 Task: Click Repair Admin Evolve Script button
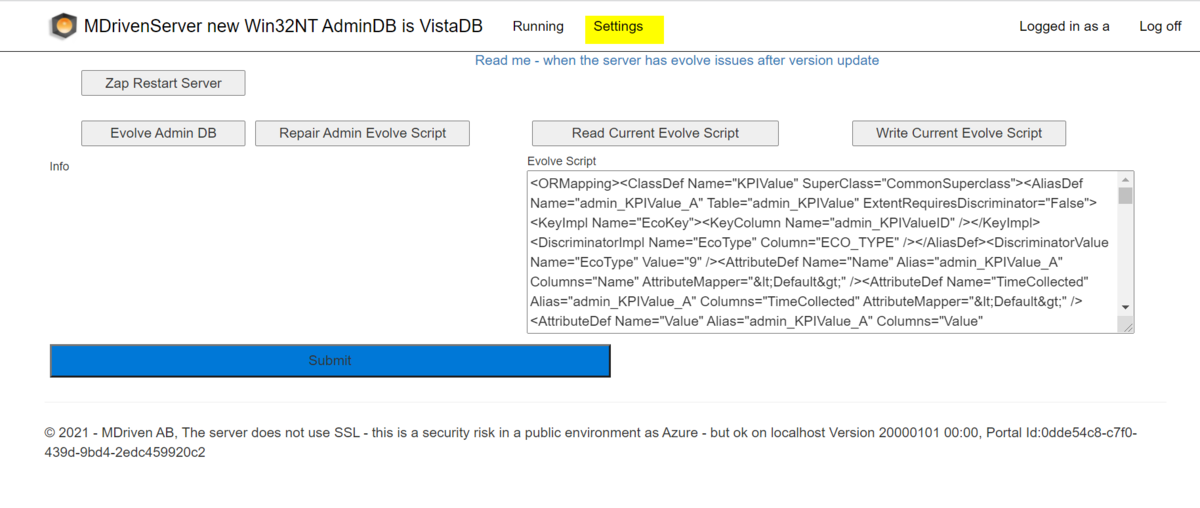pos(362,133)
